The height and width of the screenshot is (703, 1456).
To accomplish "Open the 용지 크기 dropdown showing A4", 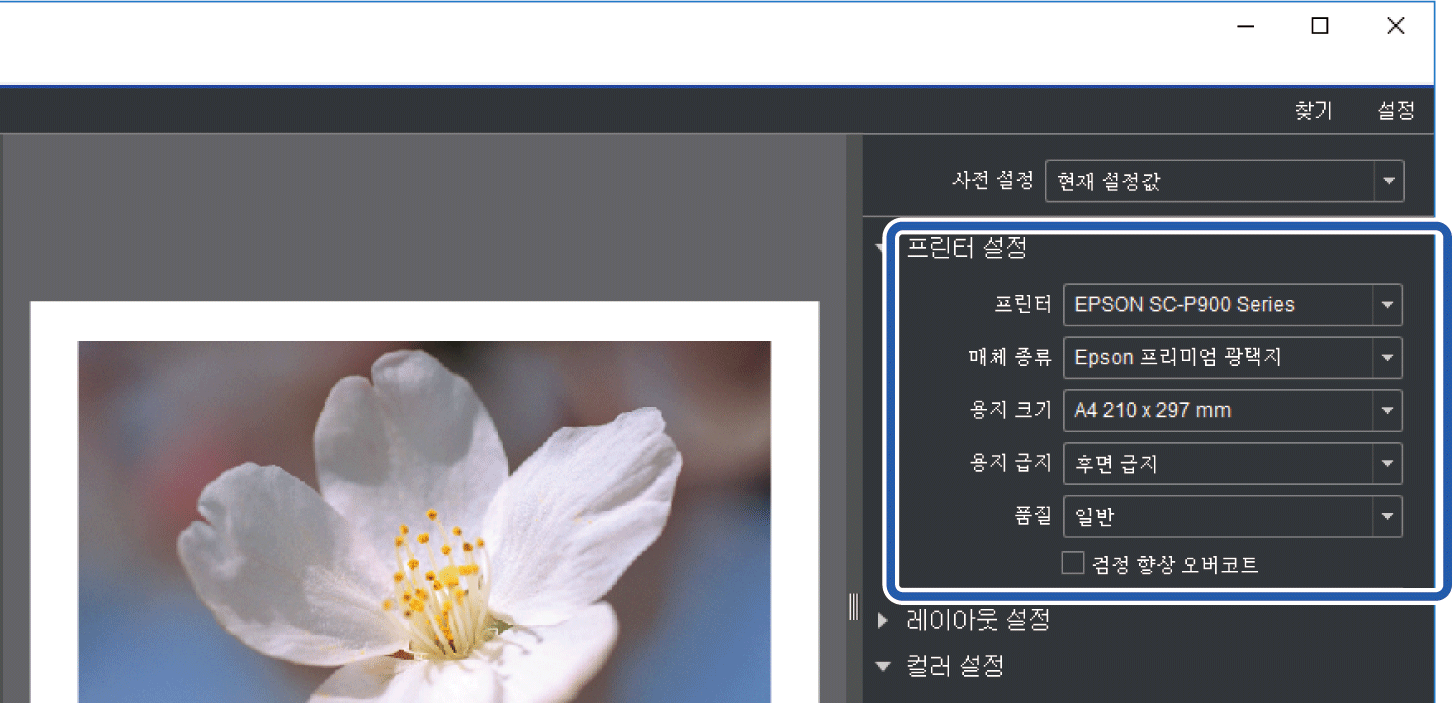I will pyautogui.click(x=1232, y=410).
